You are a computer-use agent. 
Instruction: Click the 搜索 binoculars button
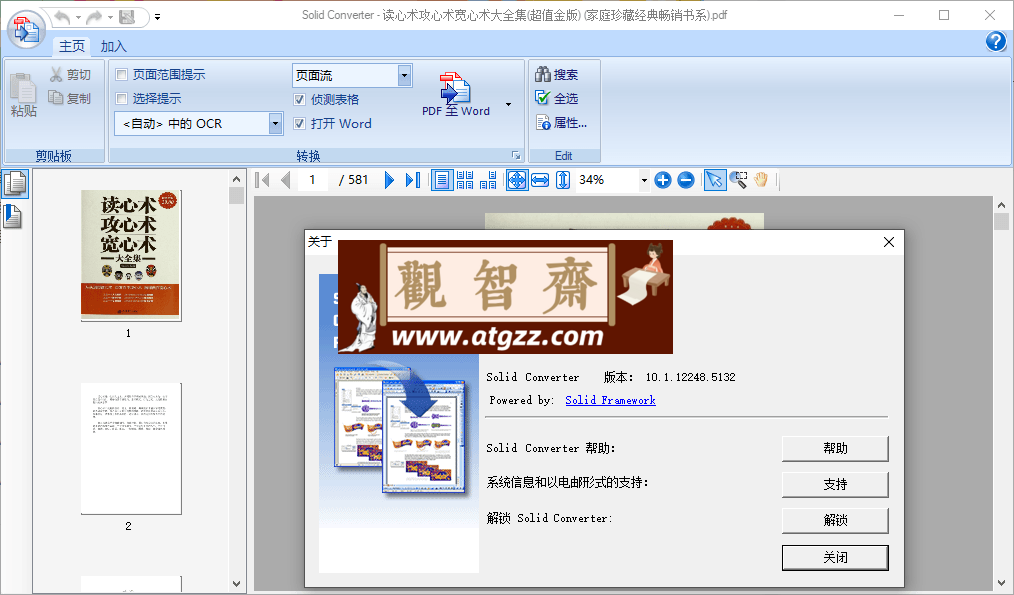(557, 75)
